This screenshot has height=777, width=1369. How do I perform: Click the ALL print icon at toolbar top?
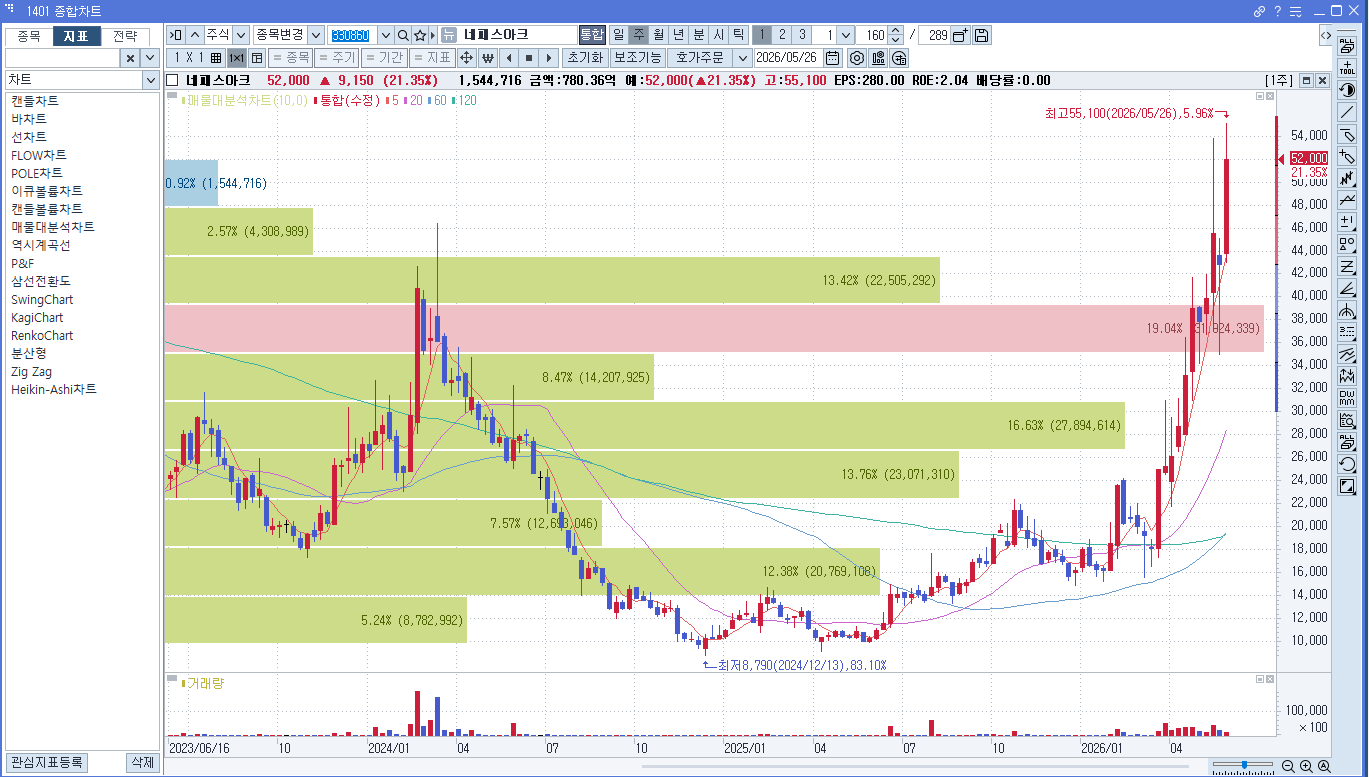pos(1347,46)
